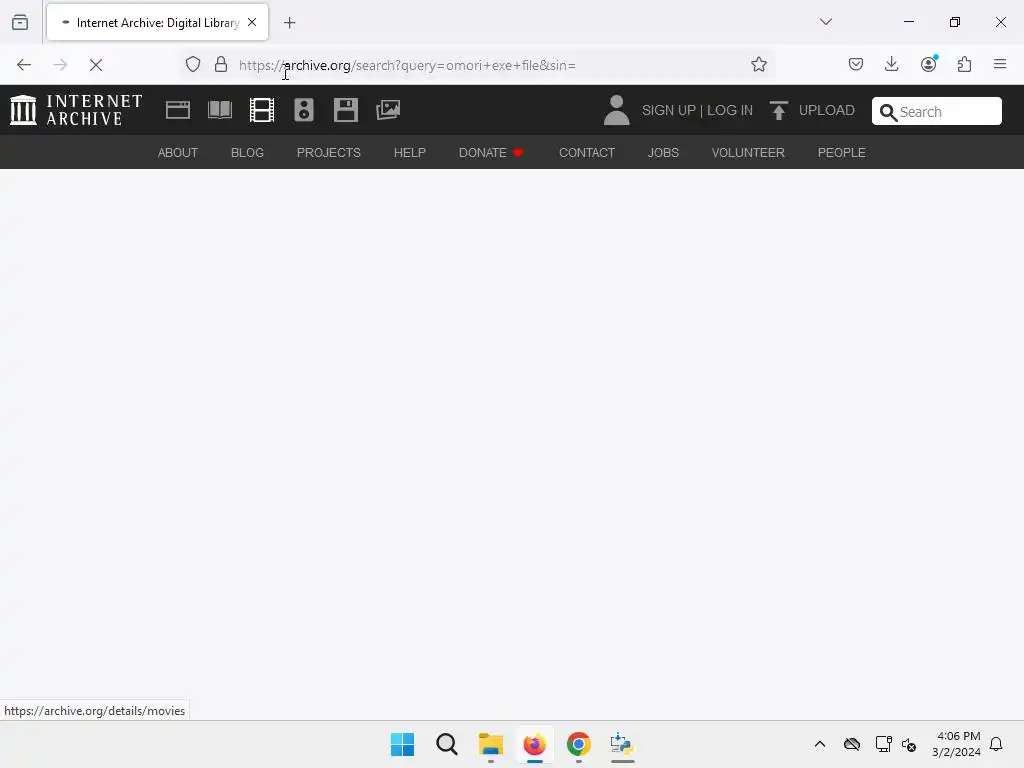Open Google Chrome from the taskbar
1024x768 pixels.
point(579,744)
